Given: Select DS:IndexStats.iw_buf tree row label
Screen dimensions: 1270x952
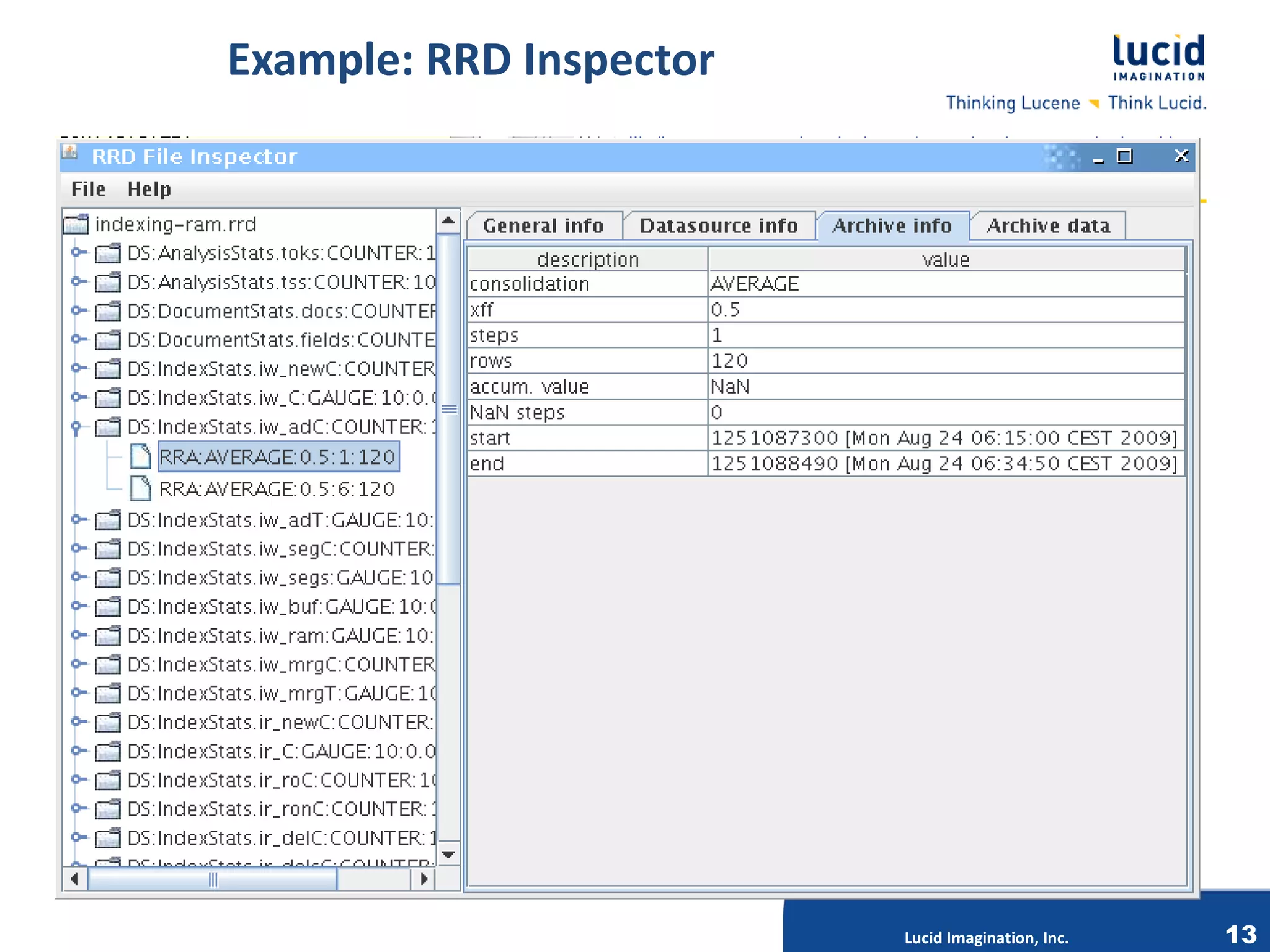Looking at the screenshot, I should (281, 607).
